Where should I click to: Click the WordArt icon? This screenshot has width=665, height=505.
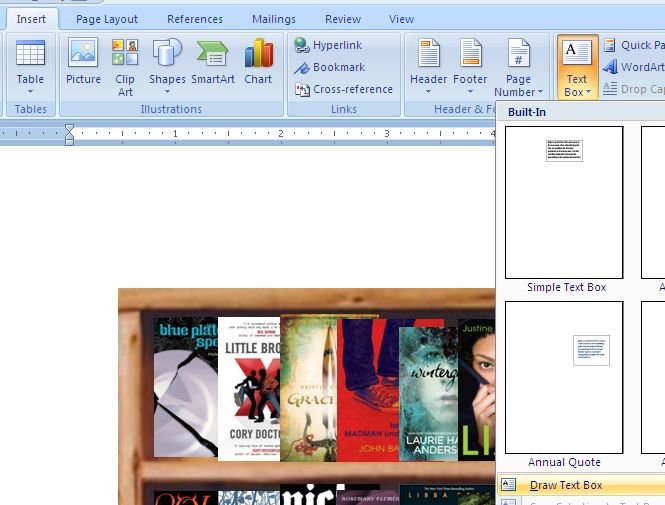pyautogui.click(x=610, y=67)
